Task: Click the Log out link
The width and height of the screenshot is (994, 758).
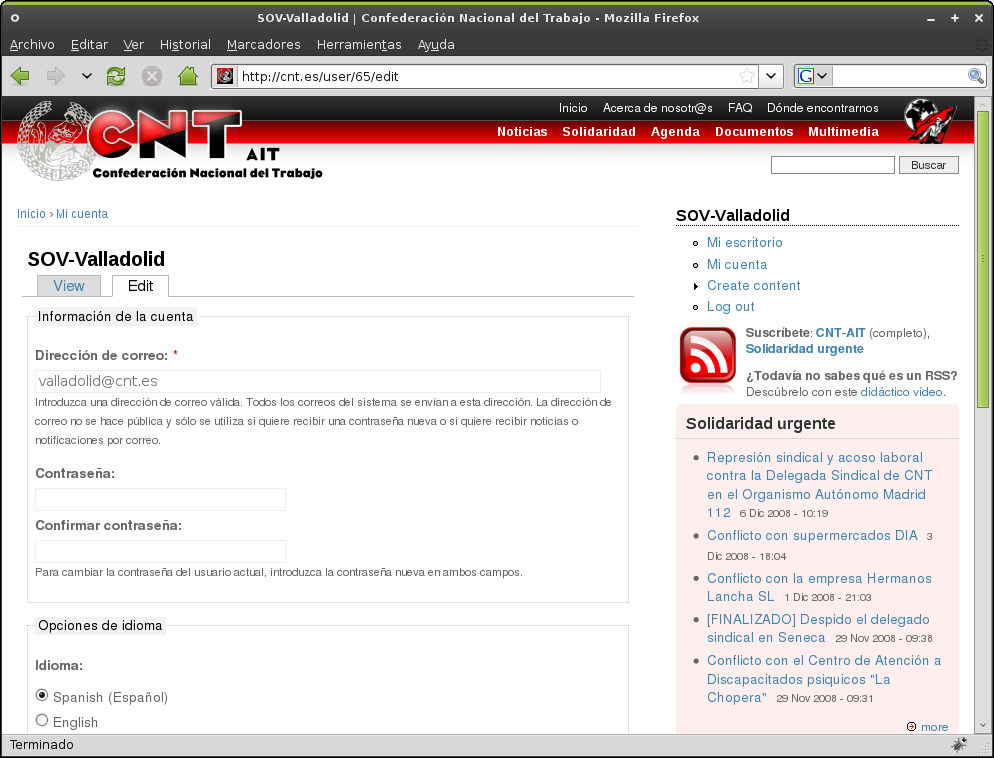Action: pyautogui.click(x=731, y=307)
